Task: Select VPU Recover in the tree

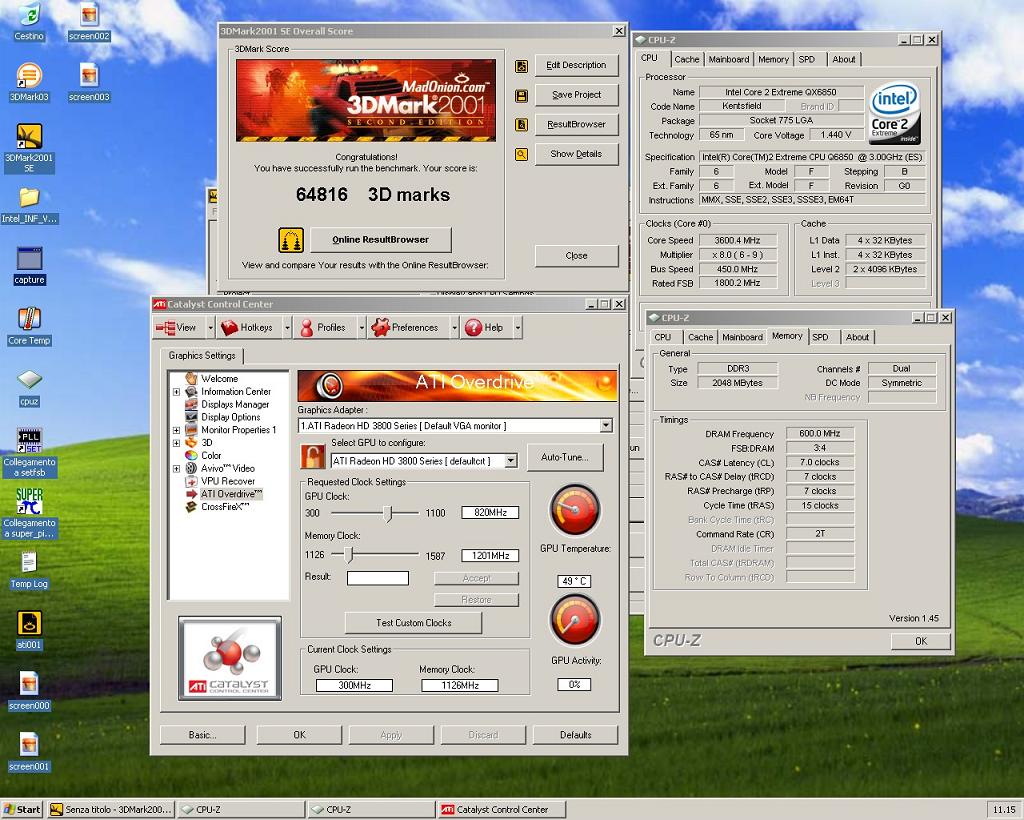Action: 227,481
